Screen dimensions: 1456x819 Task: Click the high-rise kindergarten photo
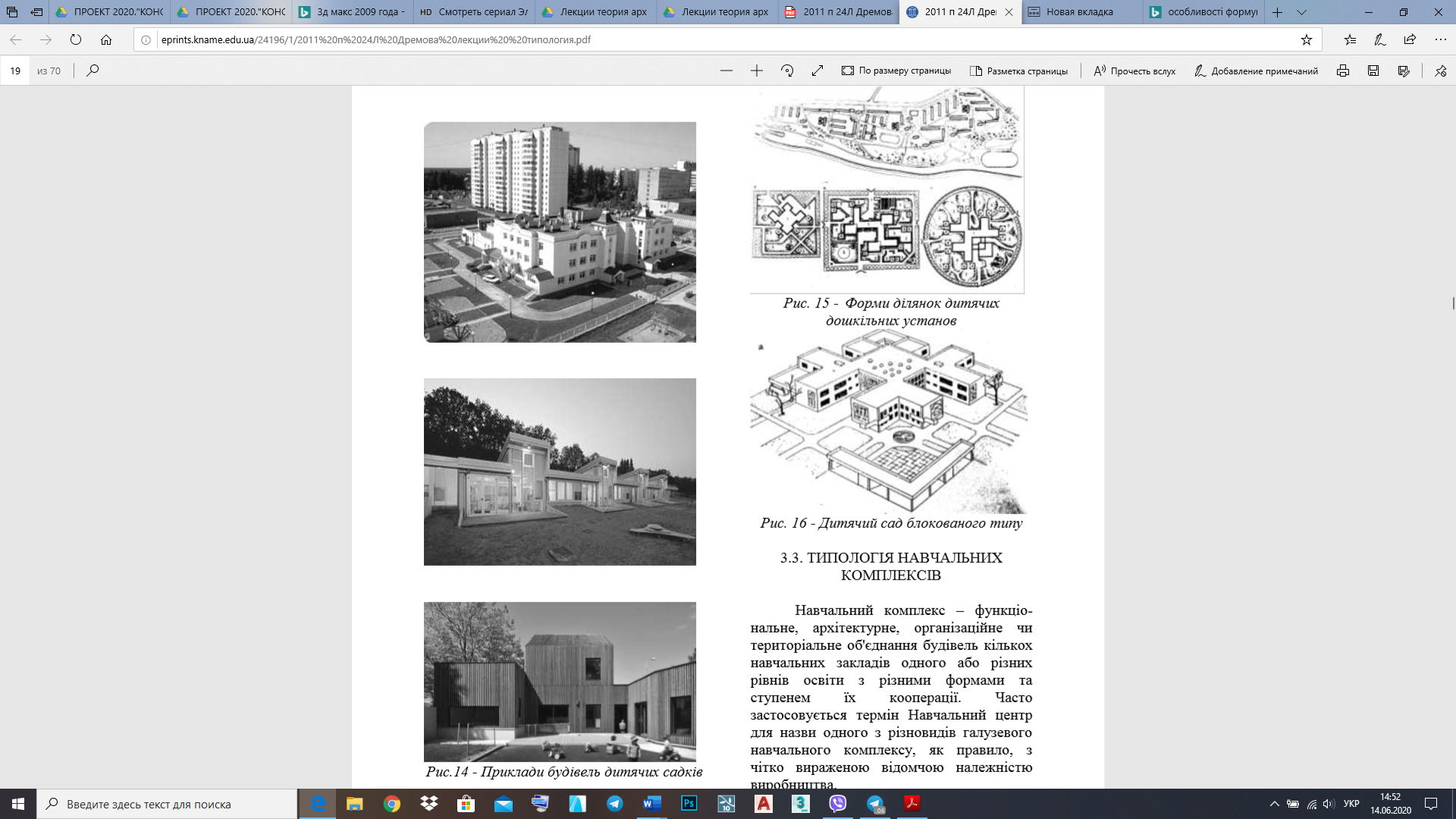(560, 232)
